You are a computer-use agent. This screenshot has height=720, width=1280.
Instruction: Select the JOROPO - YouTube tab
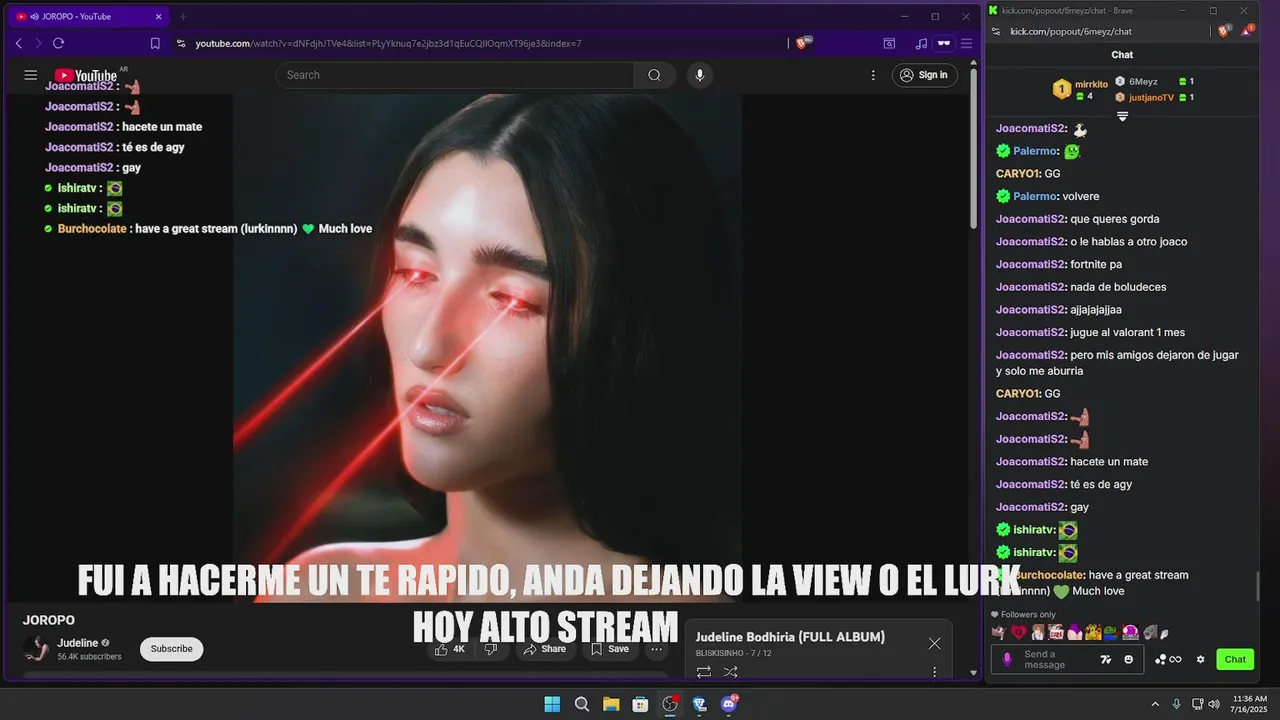(x=88, y=17)
